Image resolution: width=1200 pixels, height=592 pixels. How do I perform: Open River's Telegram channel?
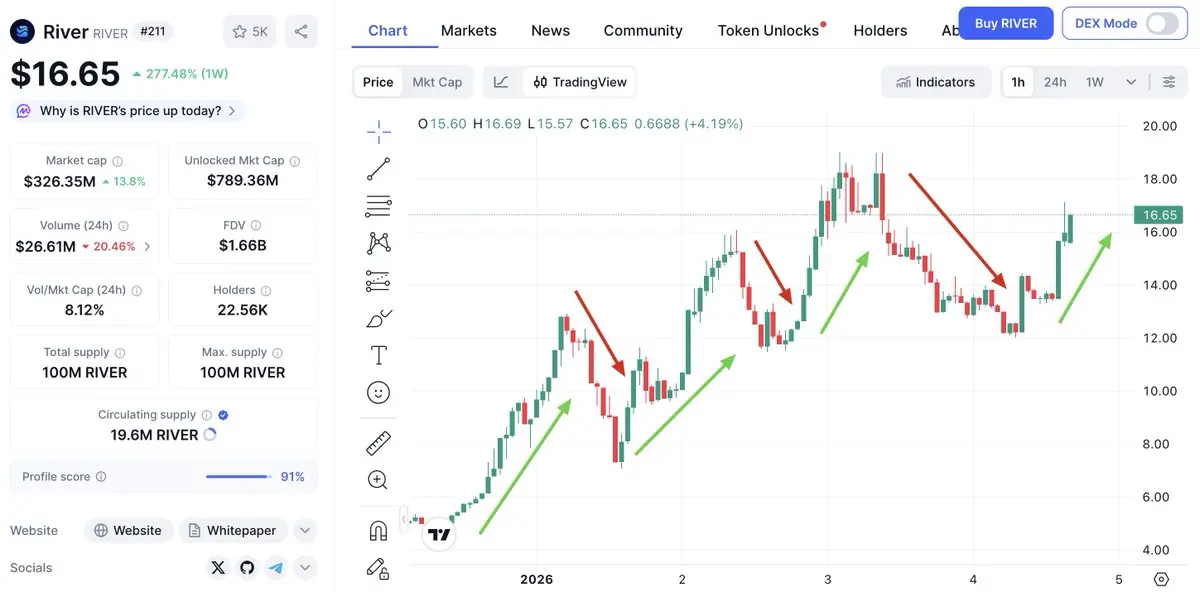[276, 568]
